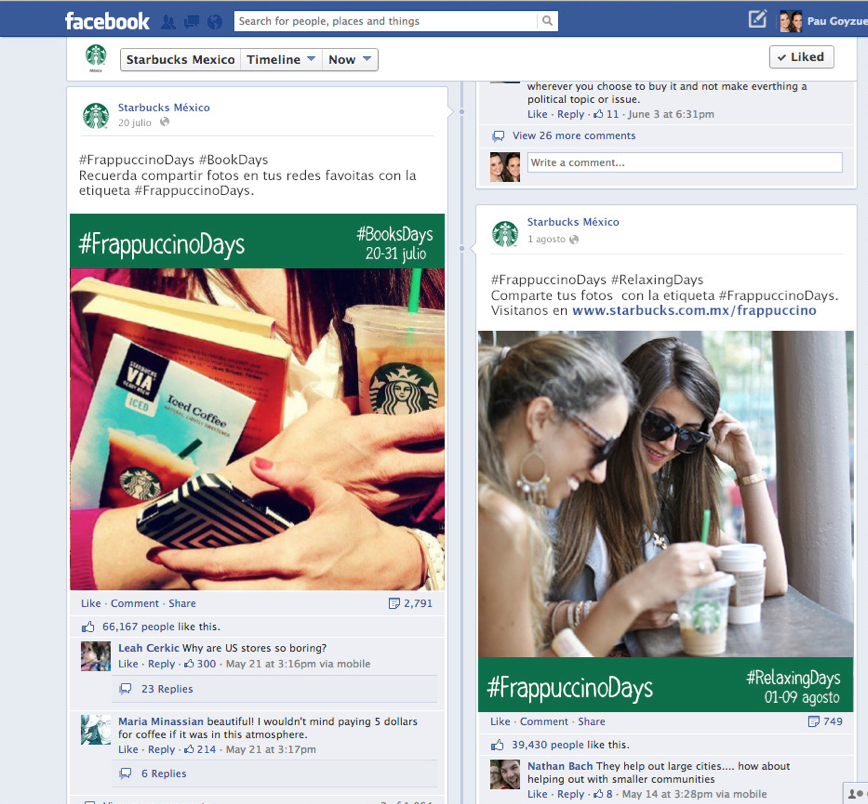Click thumbs-up icon next to 66,167 people
Image resolution: width=868 pixels, height=804 pixels.
point(88,626)
